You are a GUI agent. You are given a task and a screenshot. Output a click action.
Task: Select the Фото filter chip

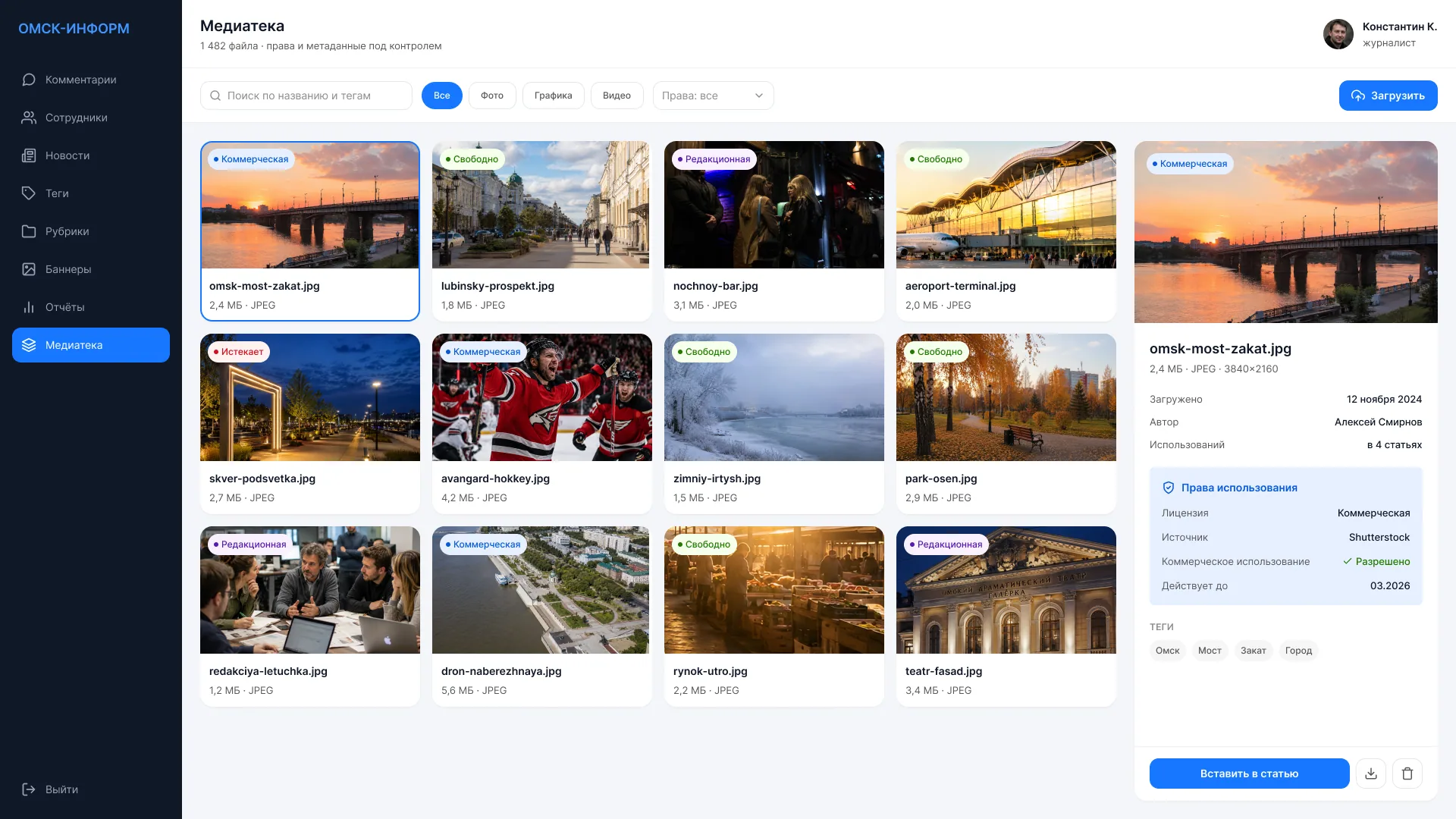coord(492,96)
